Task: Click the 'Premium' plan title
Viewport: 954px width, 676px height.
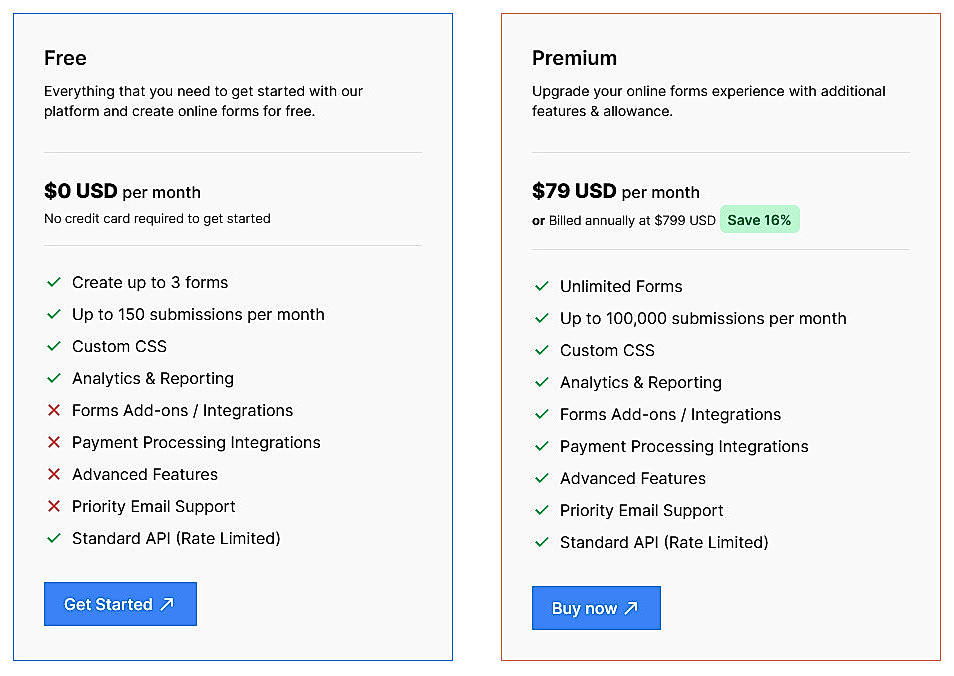Action: pos(575,58)
